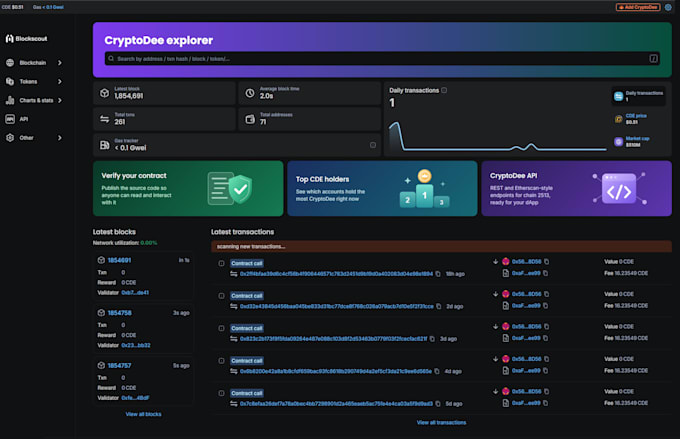Expand the Blockchain chevron arrow

point(60,63)
